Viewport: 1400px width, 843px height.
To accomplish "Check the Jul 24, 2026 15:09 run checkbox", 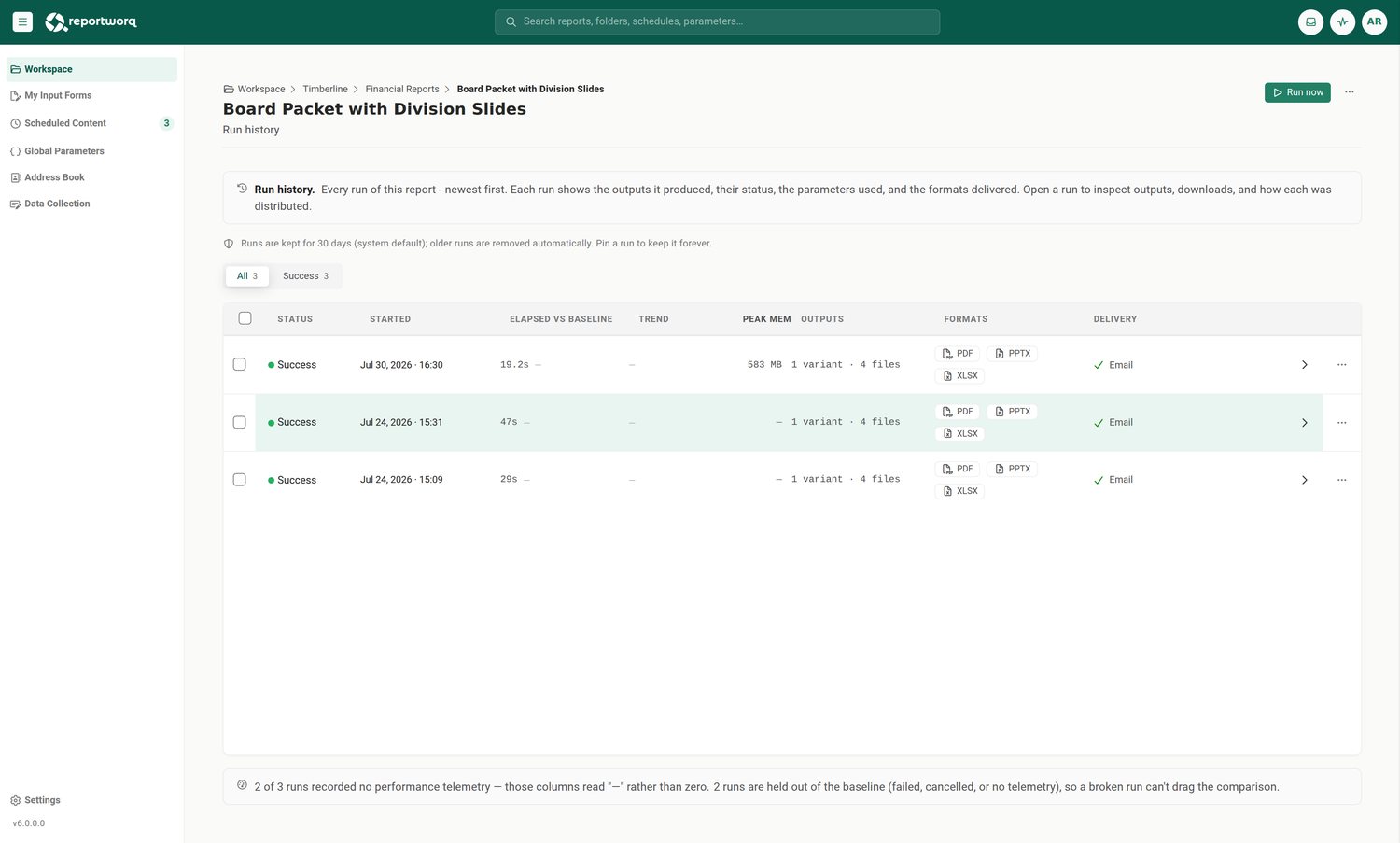I will pos(239,480).
